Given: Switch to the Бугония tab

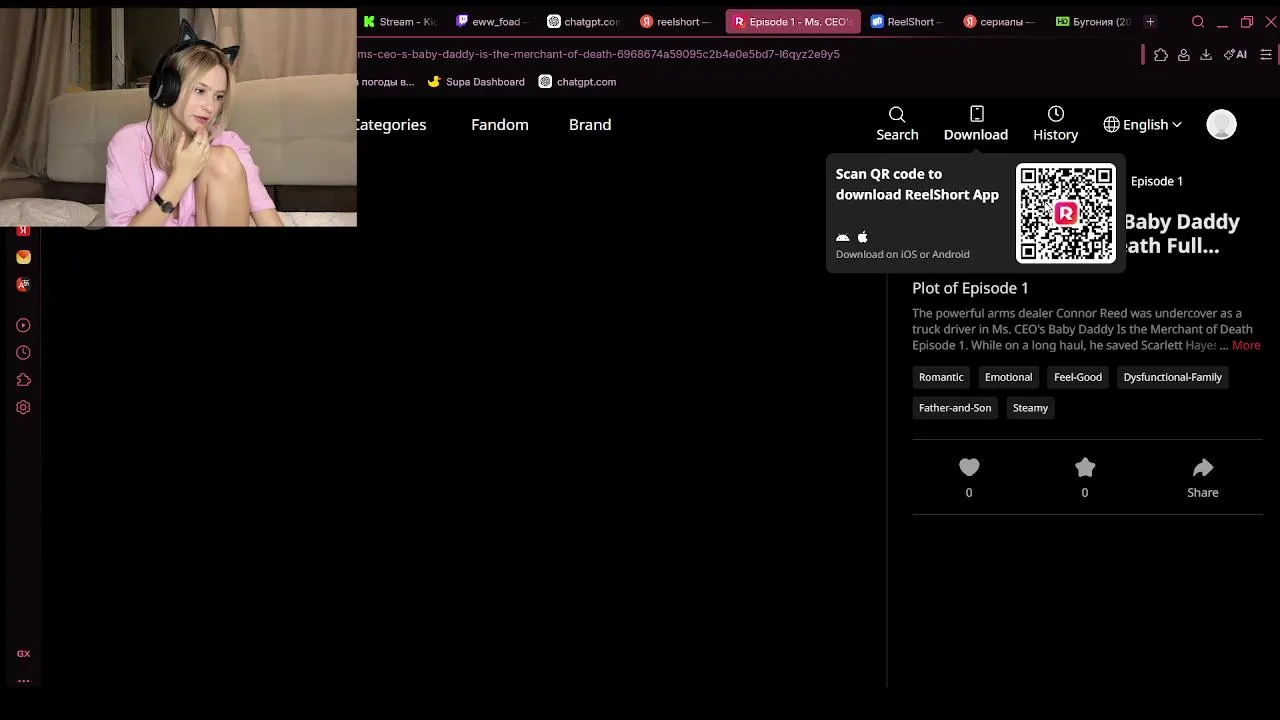Looking at the screenshot, I should pyautogui.click(x=1093, y=22).
